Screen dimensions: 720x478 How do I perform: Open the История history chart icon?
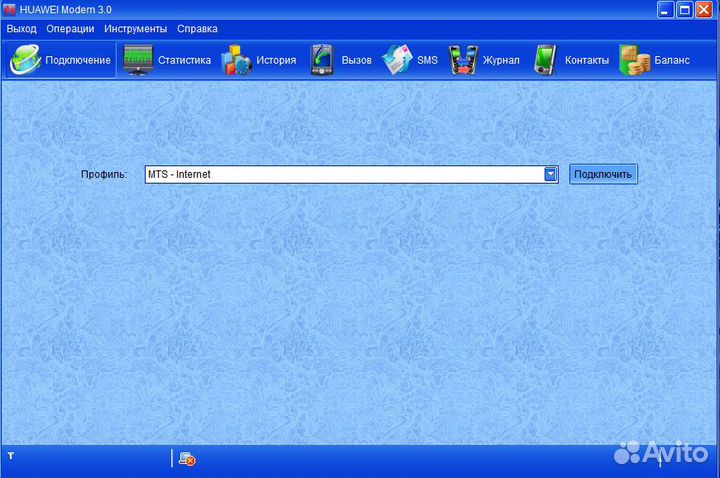coord(236,60)
